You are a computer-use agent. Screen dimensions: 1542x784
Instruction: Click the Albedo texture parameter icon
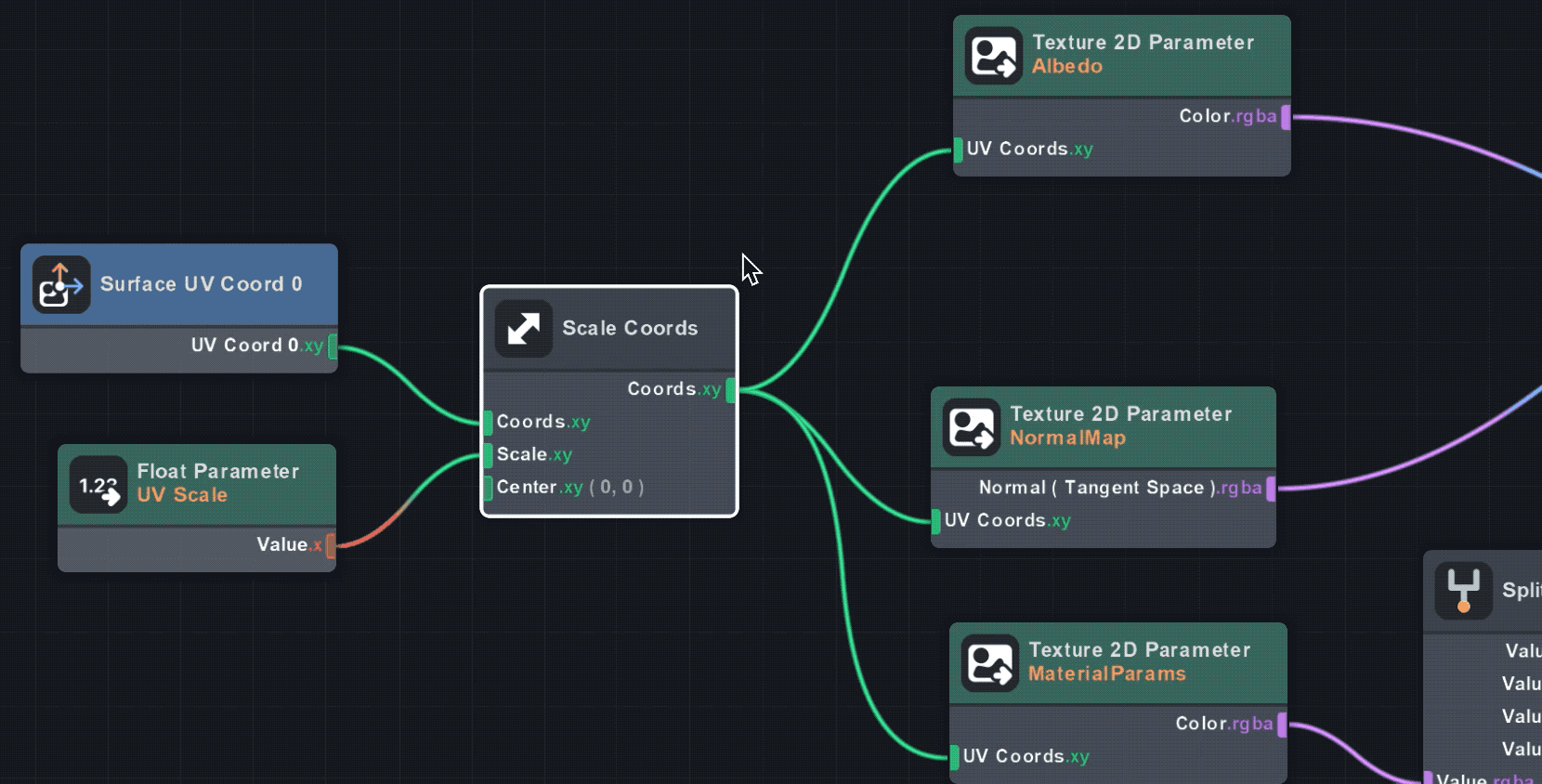[x=993, y=56]
